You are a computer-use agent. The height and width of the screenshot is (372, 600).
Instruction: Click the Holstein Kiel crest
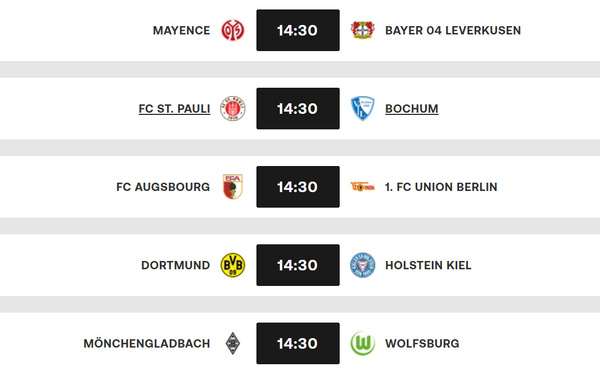(363, 265)
